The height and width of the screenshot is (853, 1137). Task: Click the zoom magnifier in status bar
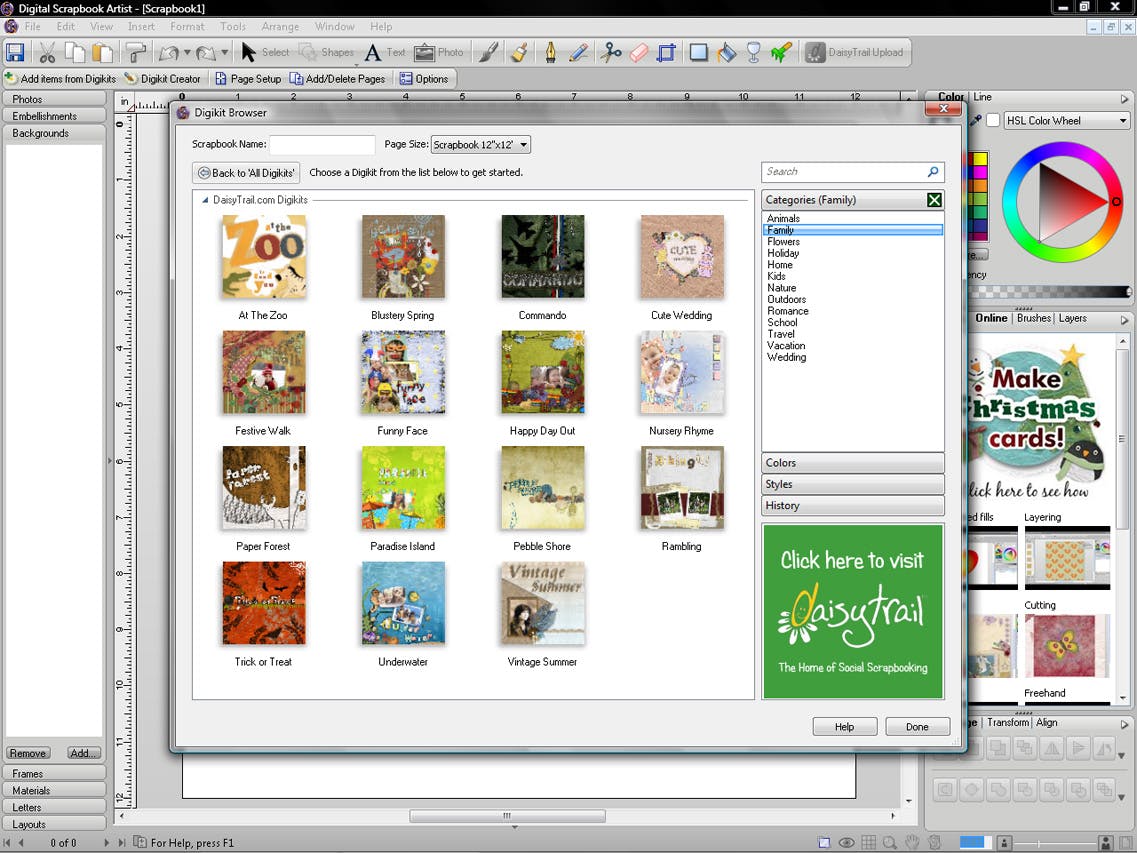click(890, 843)
